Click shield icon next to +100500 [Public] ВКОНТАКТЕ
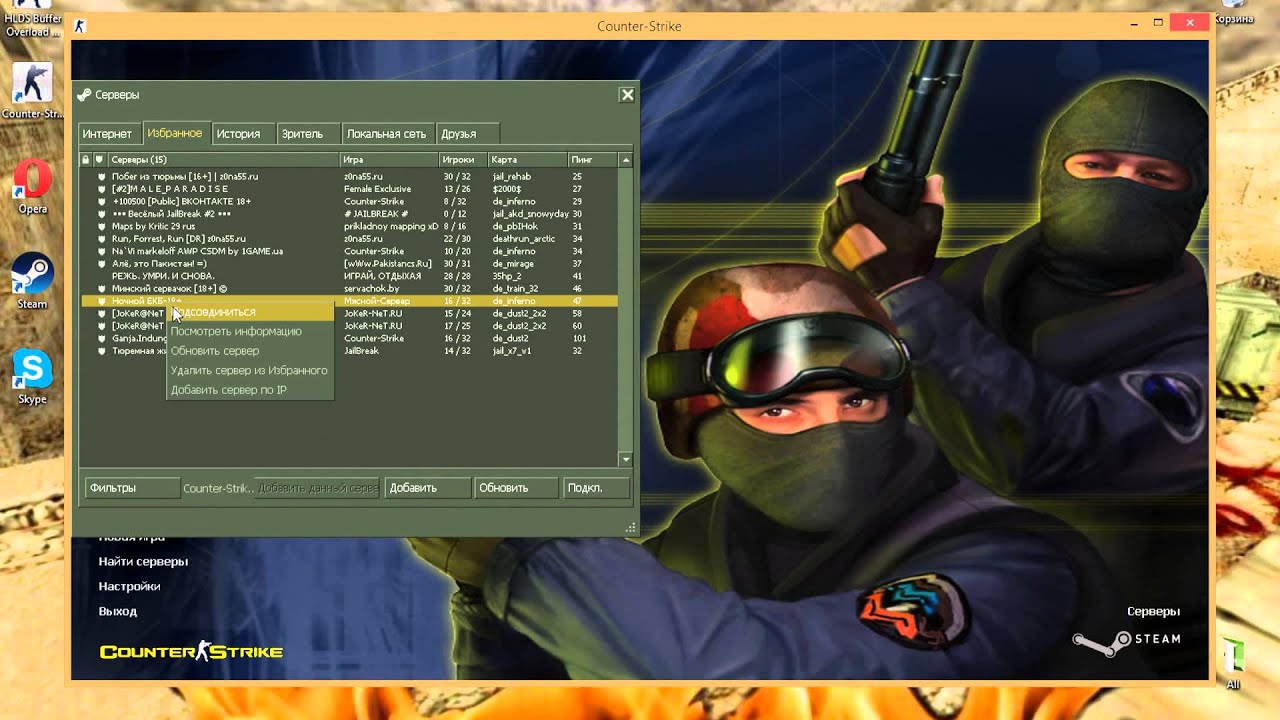1280x720 pixels. click(x=102, y=201)
